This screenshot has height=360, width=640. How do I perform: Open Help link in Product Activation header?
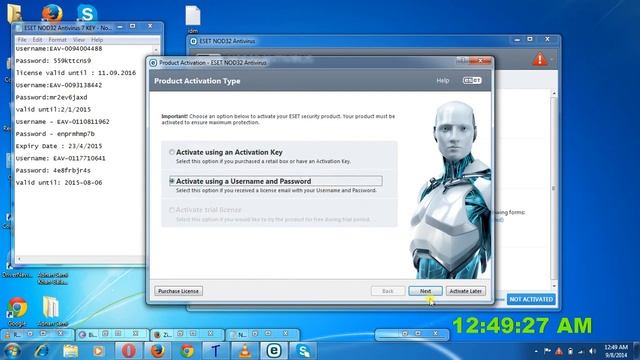tap(442, 81)
